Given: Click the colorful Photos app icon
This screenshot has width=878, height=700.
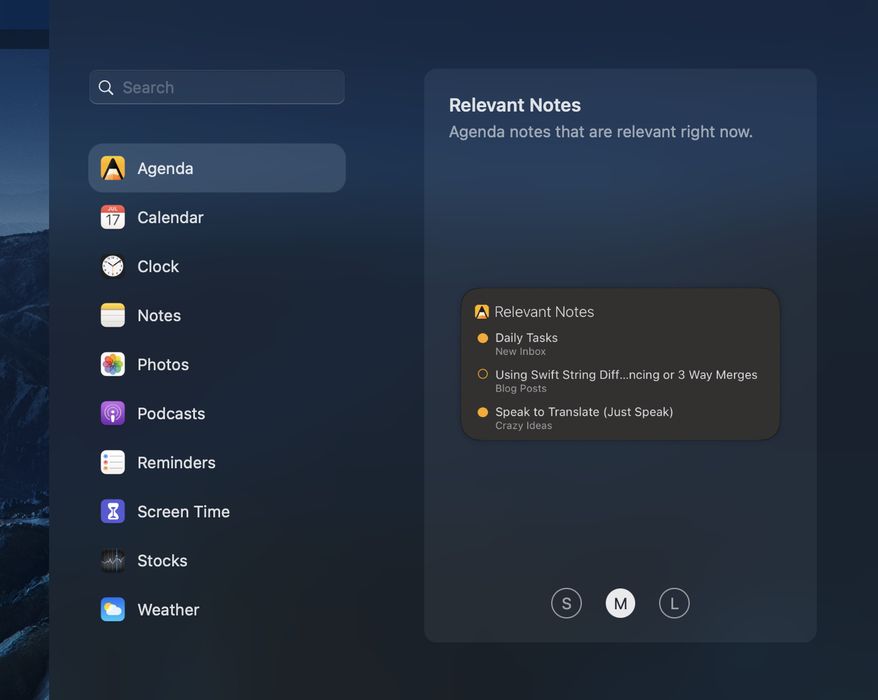Looking at the screenshot, I should pos(113,365).
